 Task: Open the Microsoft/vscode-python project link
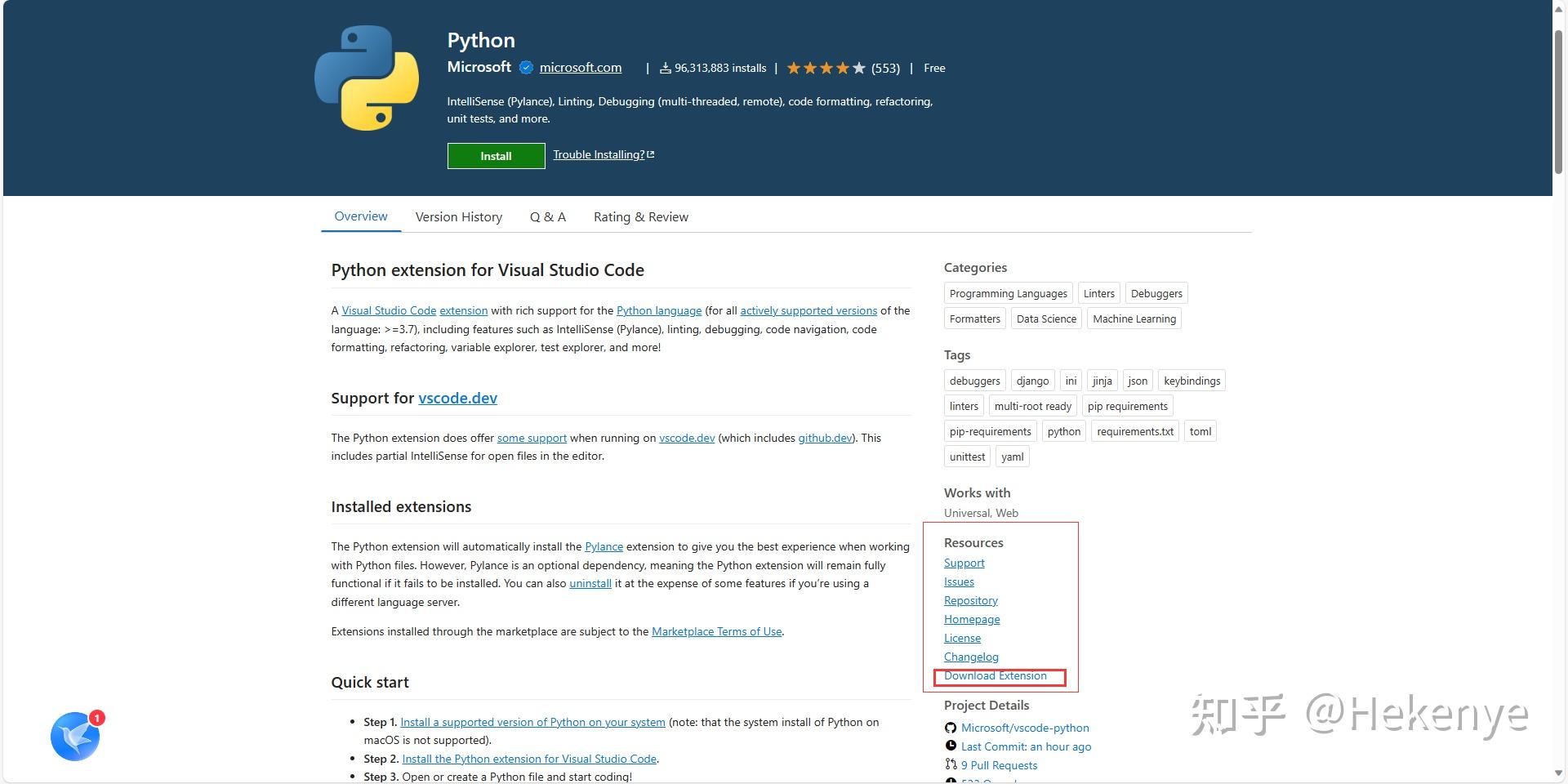point(1025,728)
